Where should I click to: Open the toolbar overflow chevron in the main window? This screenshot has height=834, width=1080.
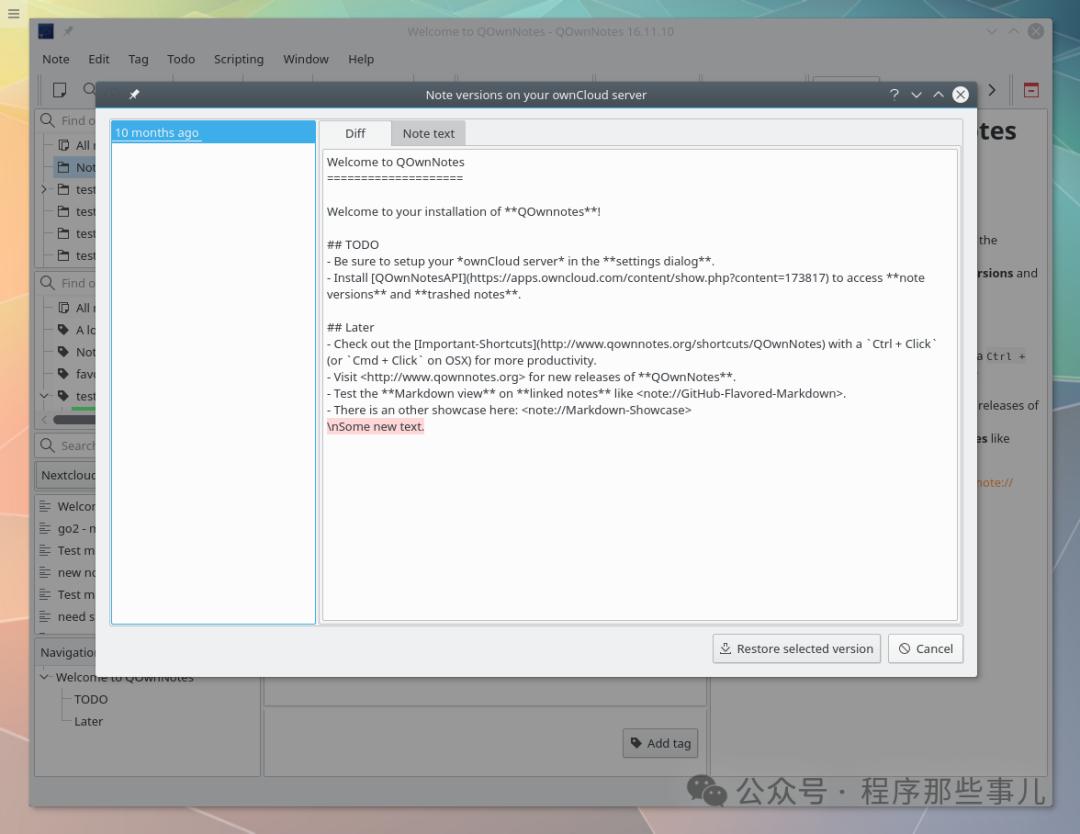[x=992, y=90]
